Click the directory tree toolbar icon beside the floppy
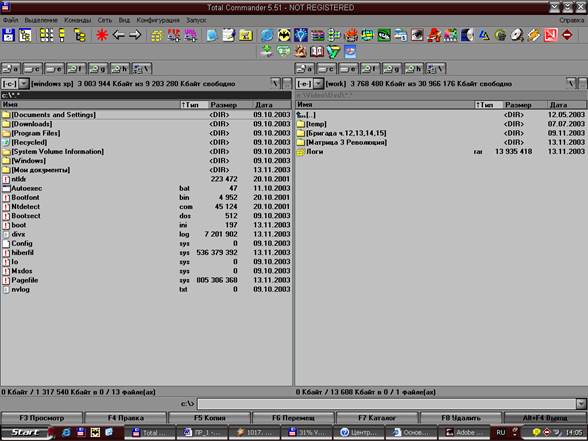Viewport: 588px width, 441px height. [x=25, y=35]
